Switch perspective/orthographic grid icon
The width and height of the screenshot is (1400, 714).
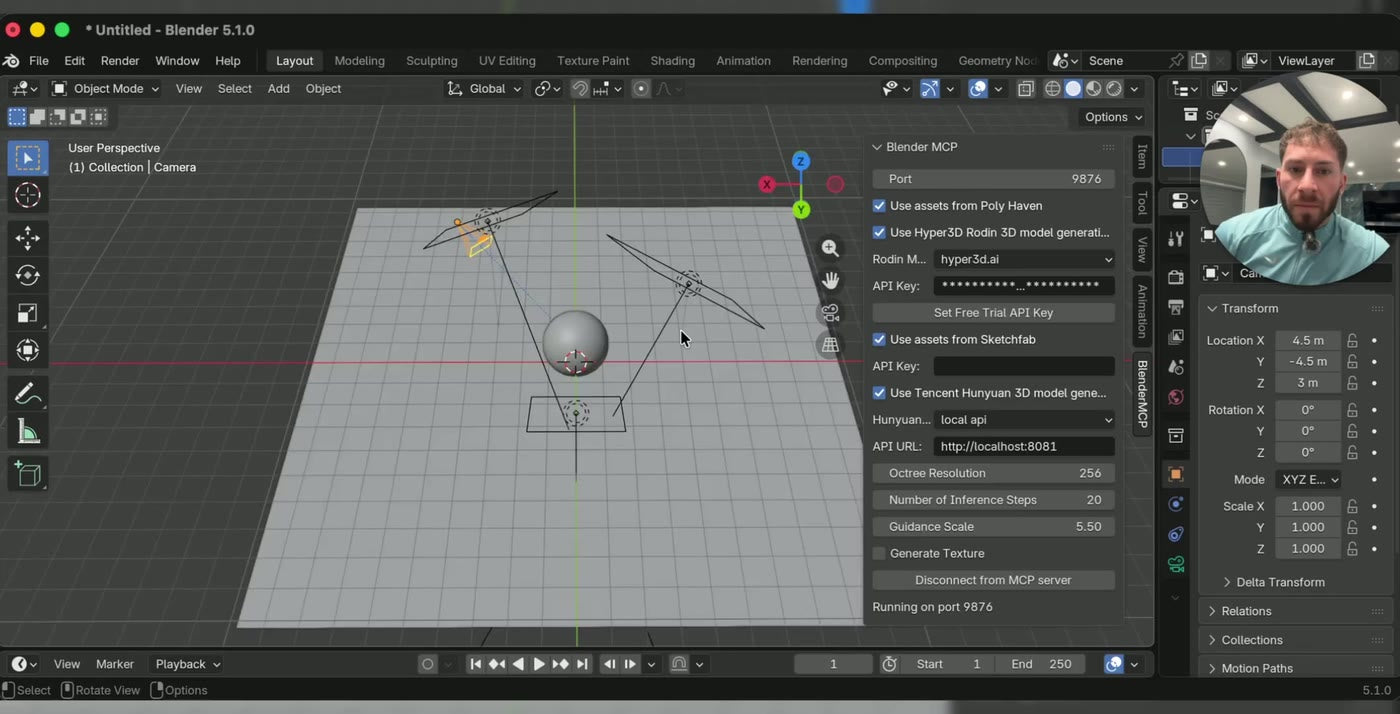pyautogui.click(x=830, y=345)
